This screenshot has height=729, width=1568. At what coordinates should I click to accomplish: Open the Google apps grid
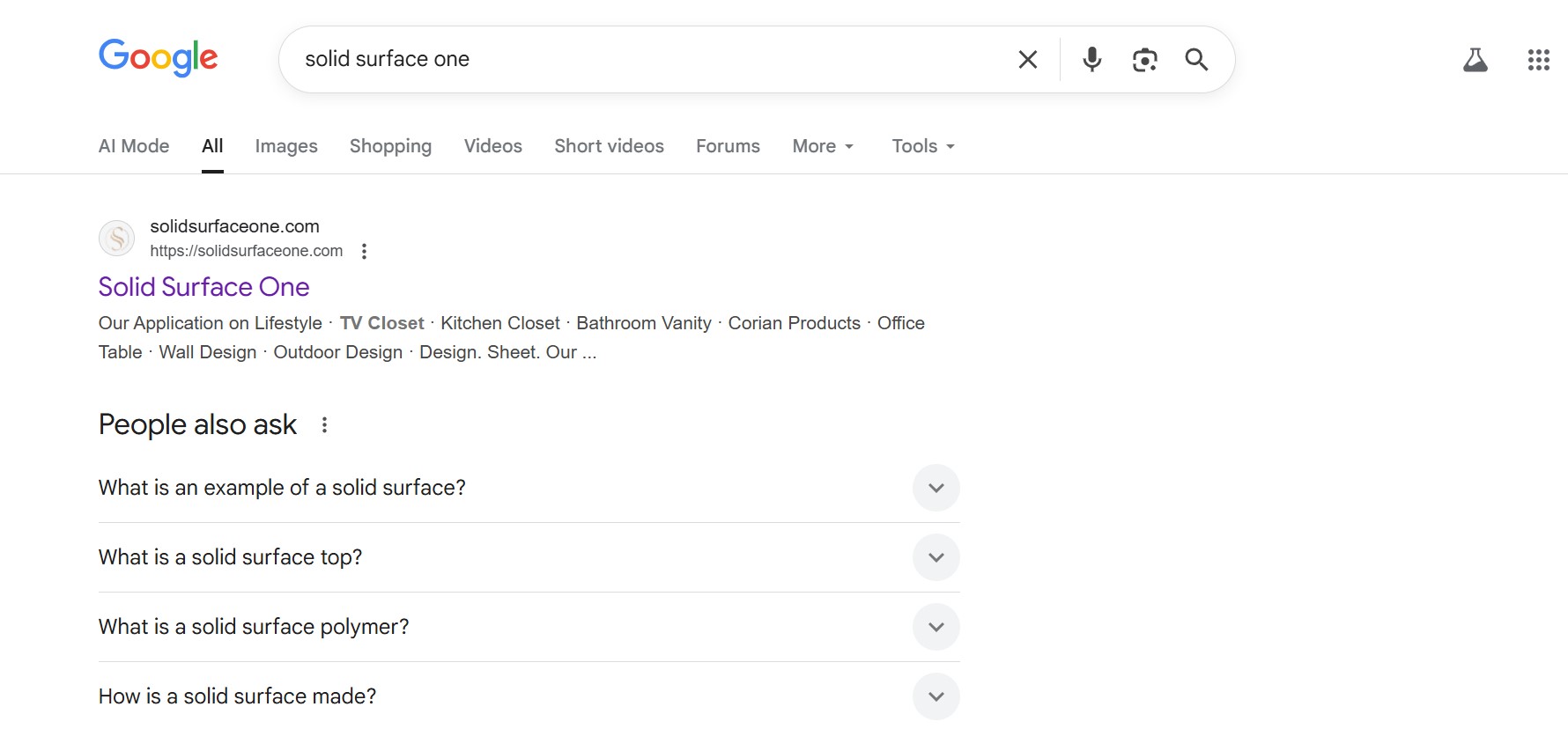(x=1538, y=60)
